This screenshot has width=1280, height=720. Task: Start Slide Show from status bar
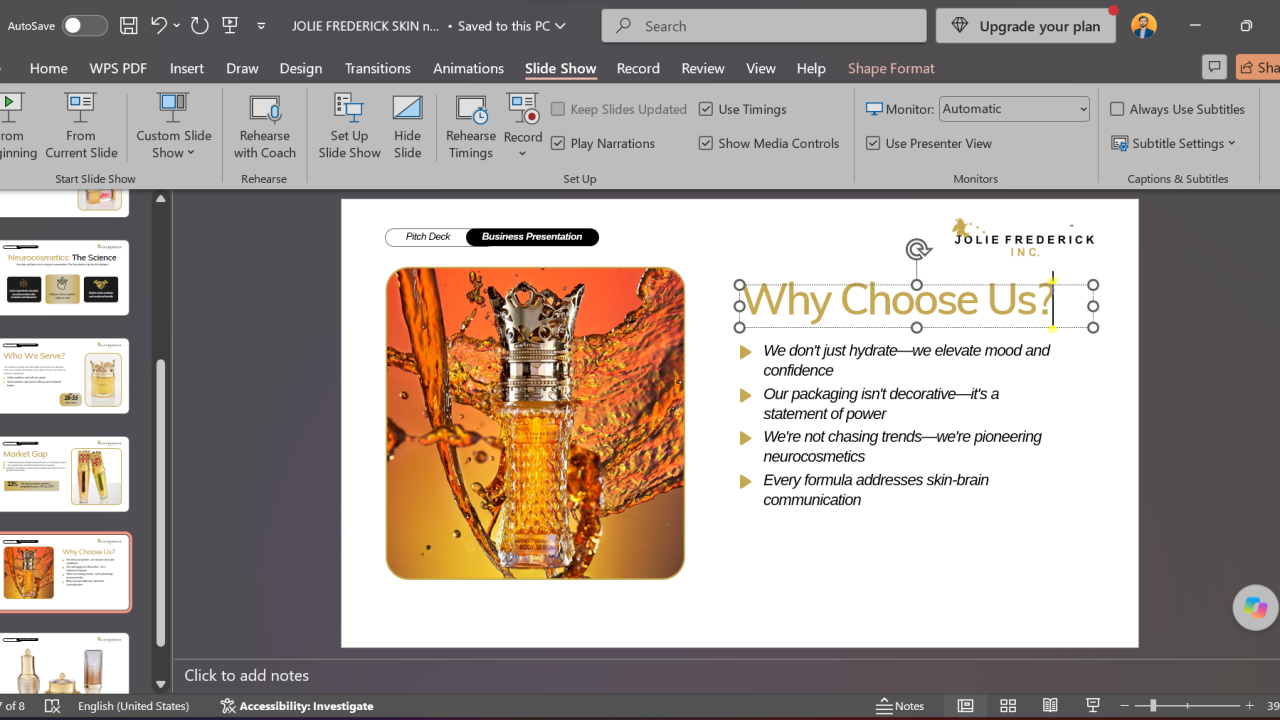1093,705
